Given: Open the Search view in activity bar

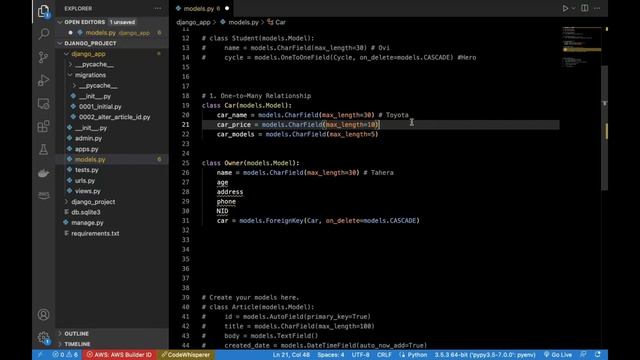Looking at the screenshot, I should pyautogui.click(x=43, y=34).
